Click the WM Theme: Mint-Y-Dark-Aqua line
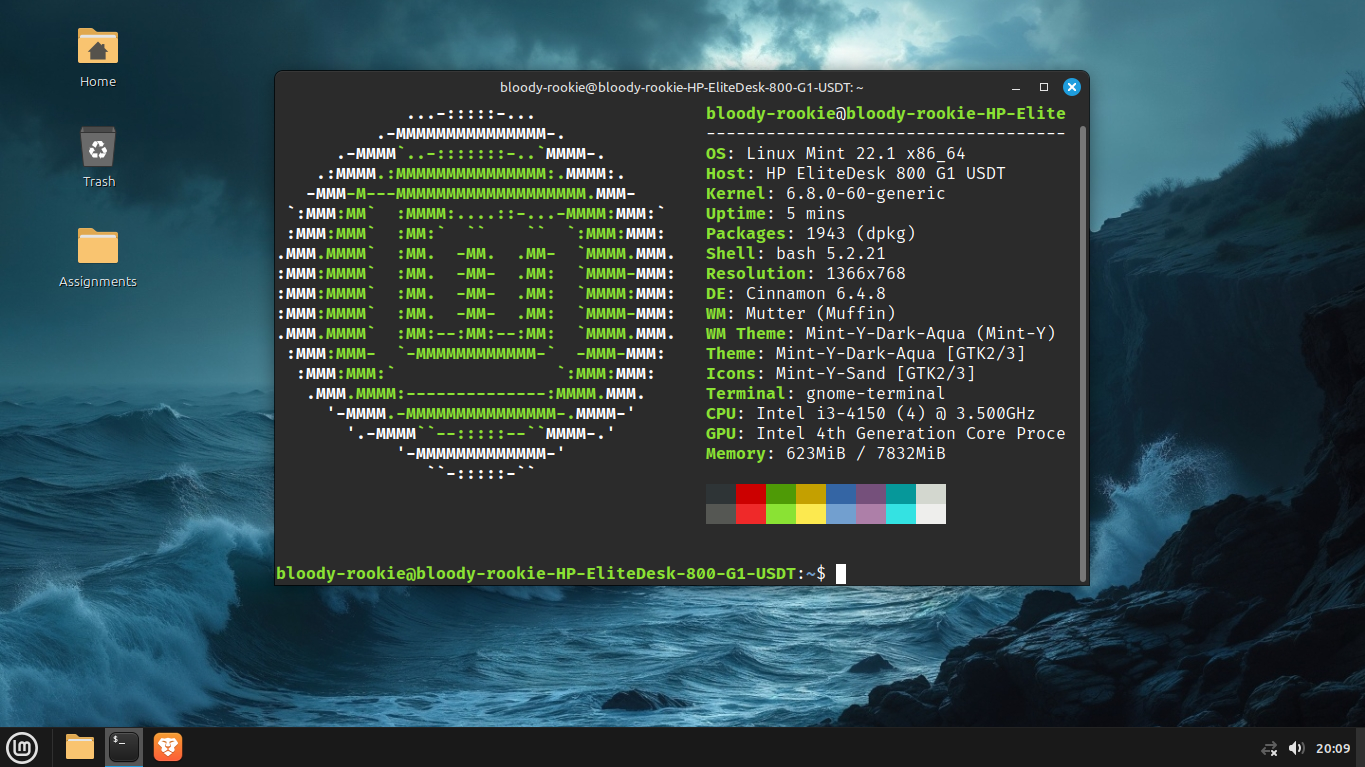Viewport: 1365px width, 767px height. [x=881, y=333]
